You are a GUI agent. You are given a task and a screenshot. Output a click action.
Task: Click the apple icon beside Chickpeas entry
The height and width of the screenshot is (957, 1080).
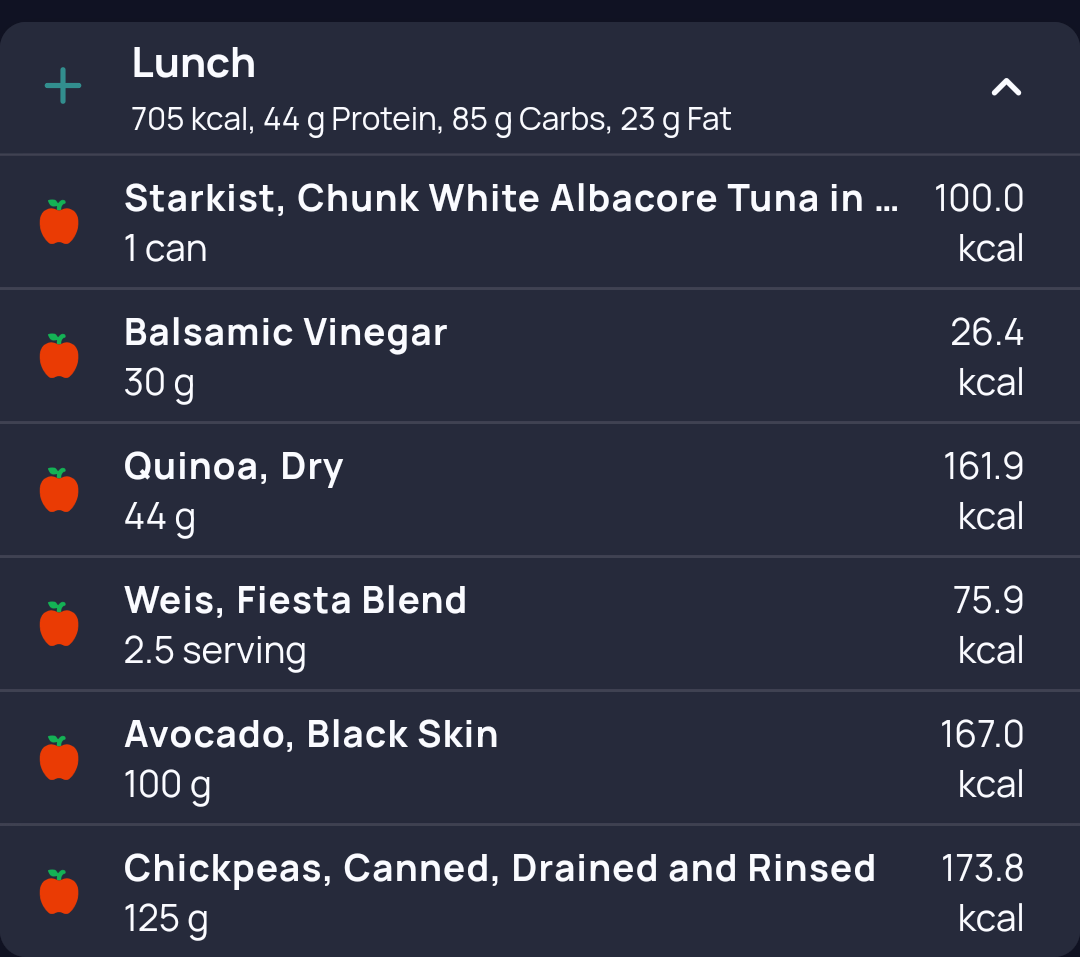click(59, 892)
